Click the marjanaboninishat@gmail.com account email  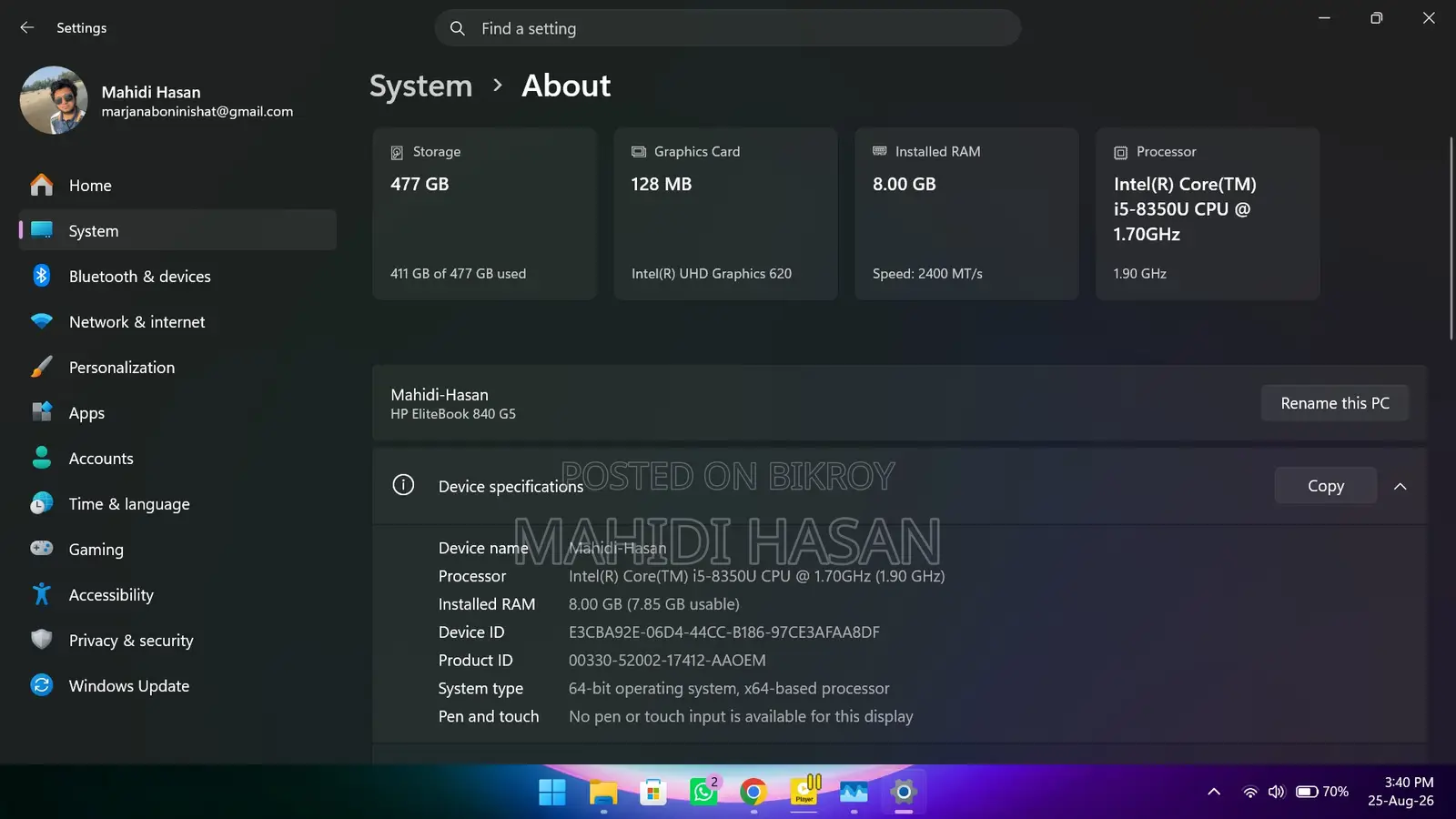[197, 111]
